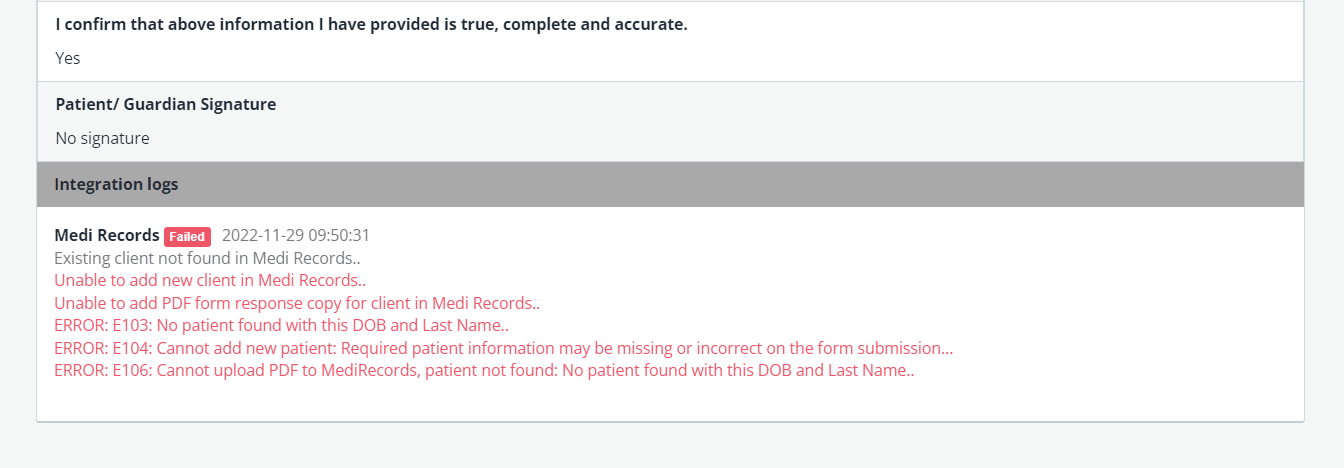The width and height of the screenshot is (1344, 468).
Task: Click 'Unable to add PDF form response' message
Action: coord(297,303)
